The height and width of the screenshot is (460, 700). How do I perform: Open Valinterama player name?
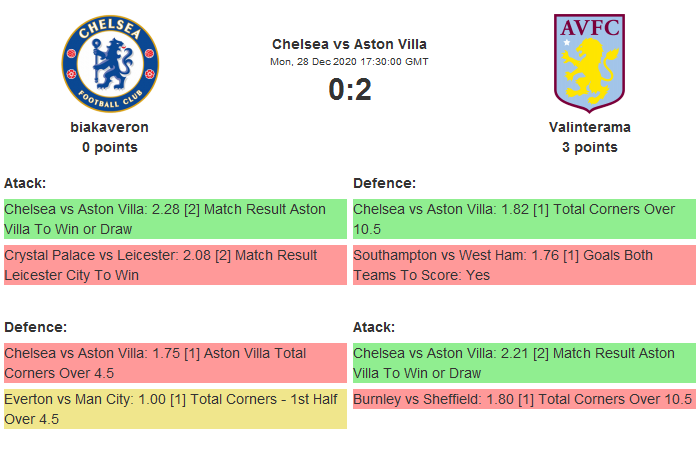(589, 127)
